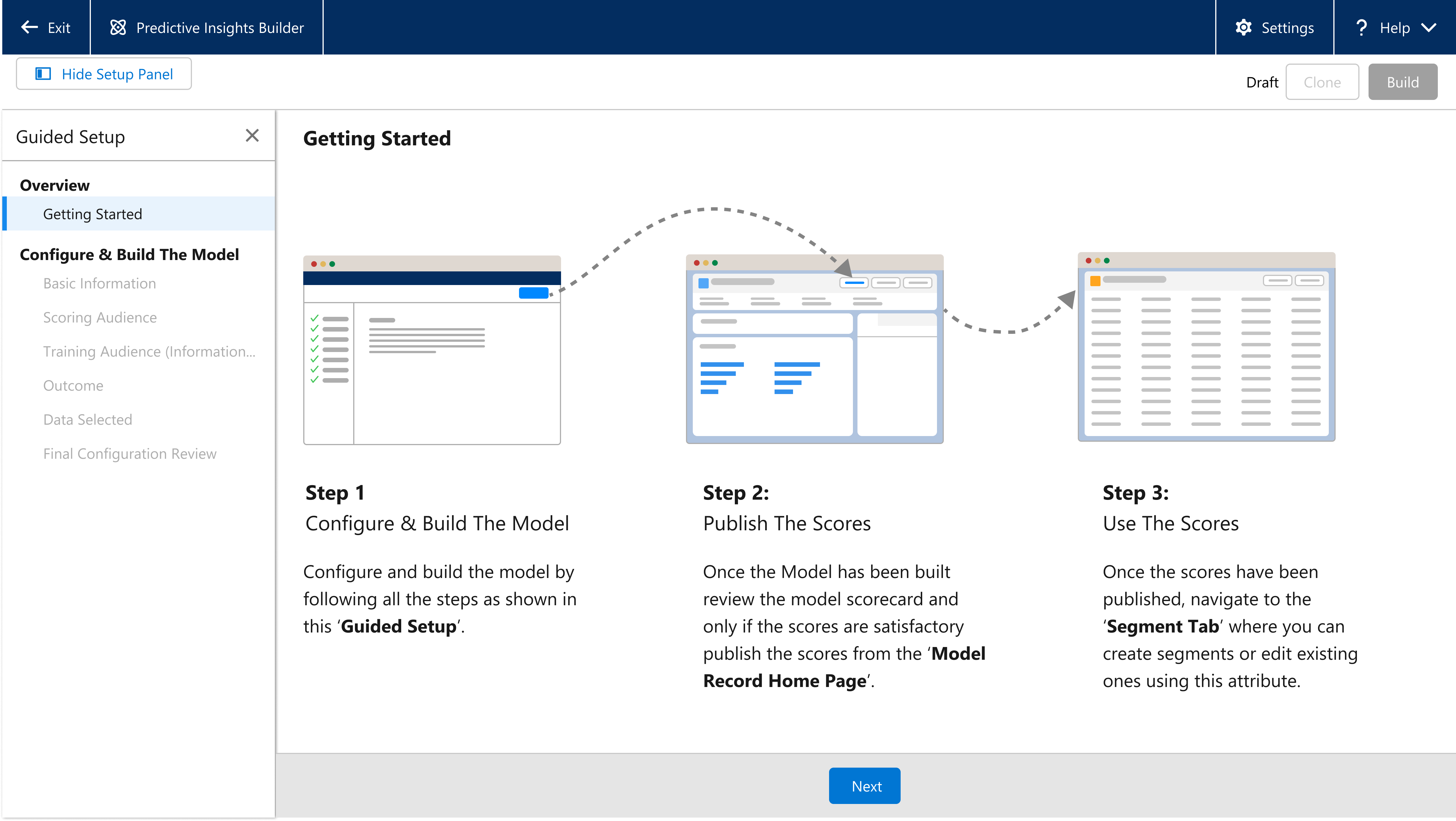Image resolution: width=1456 pixels, height=821 pixels.
Task: Click the Next button
Action: click(x=864, y=786)
